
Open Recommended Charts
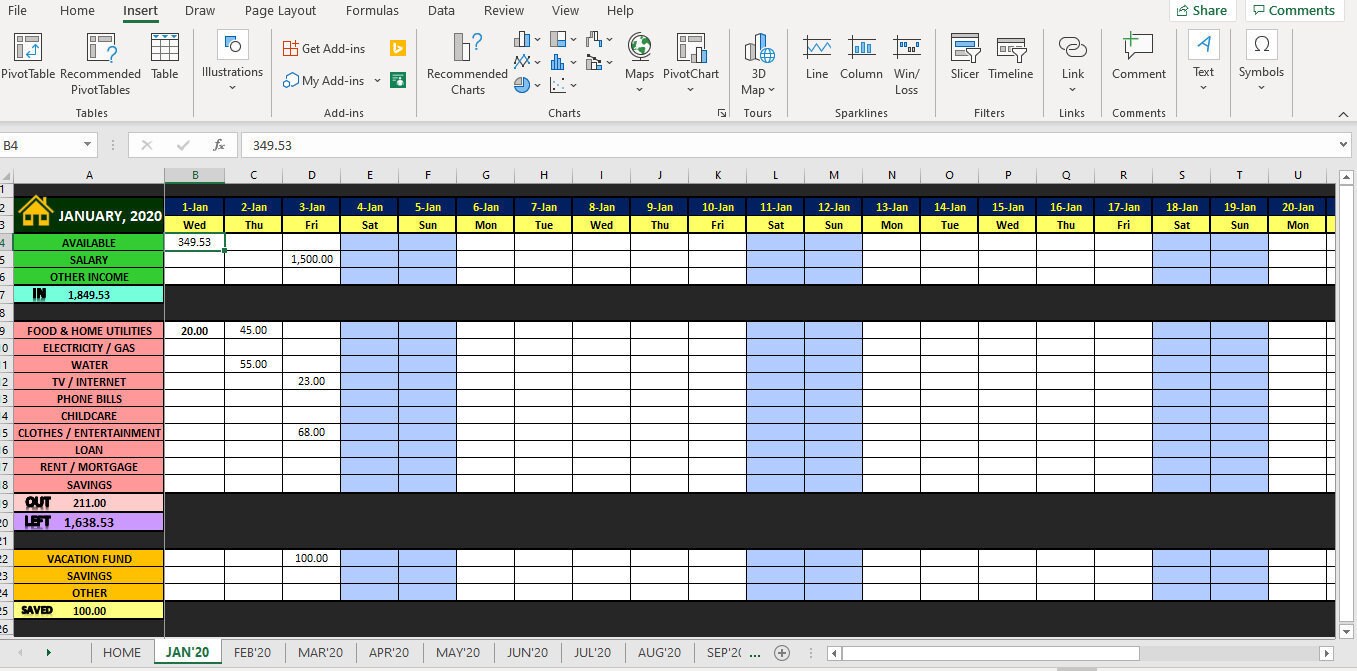pyautogui.click(x=465, y=62)
